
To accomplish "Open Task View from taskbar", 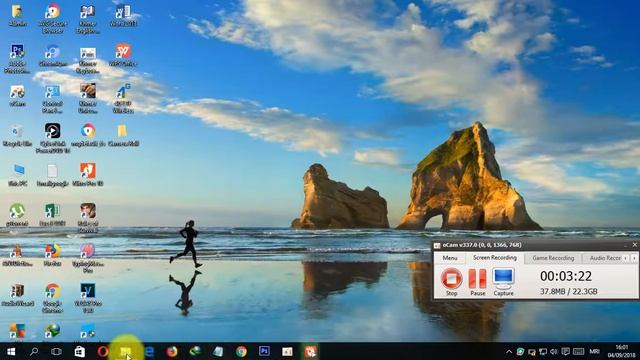I will pyautogui.click(x=56, y=351).
